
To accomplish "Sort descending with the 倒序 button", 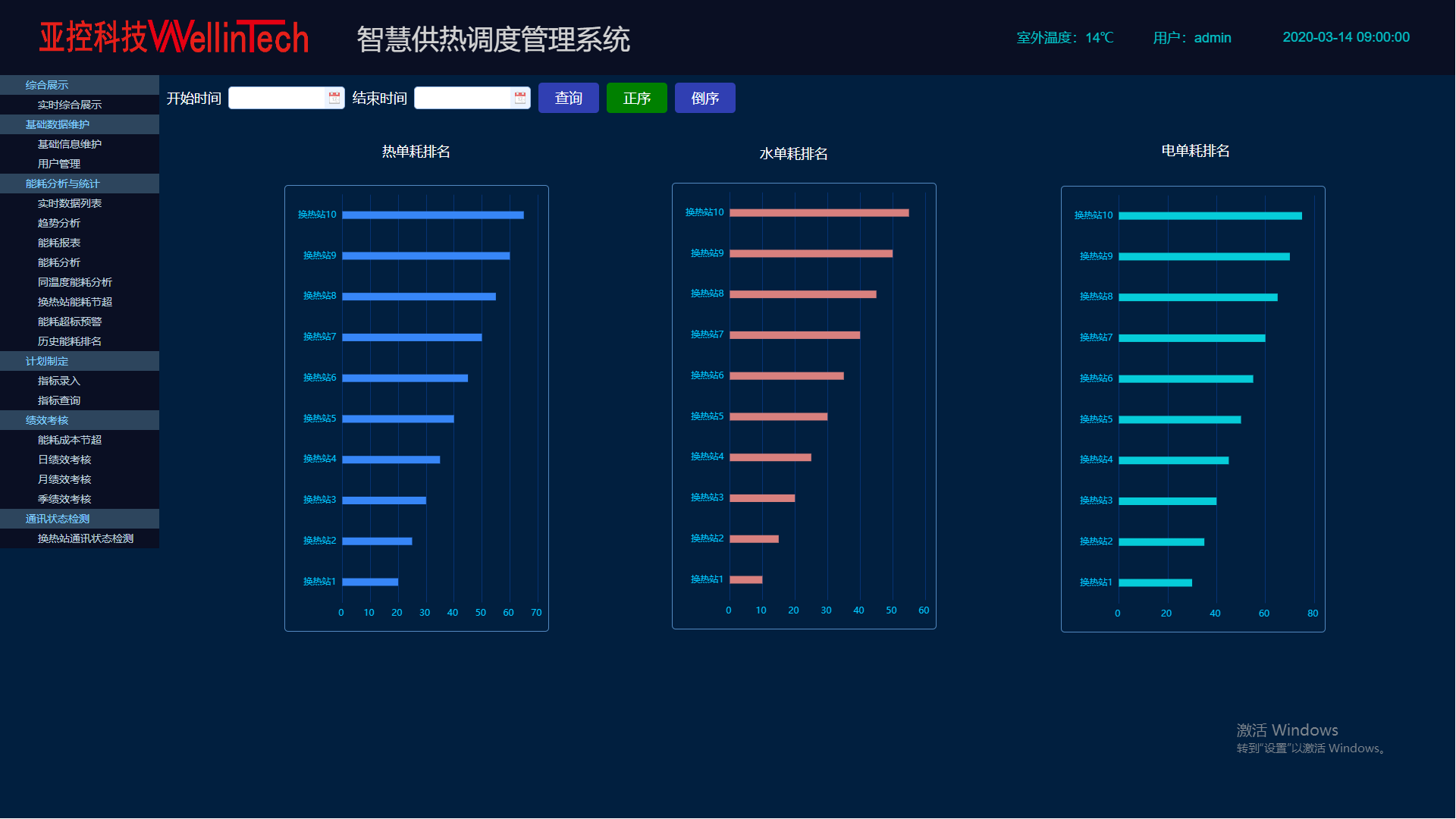I will point(705,98).
